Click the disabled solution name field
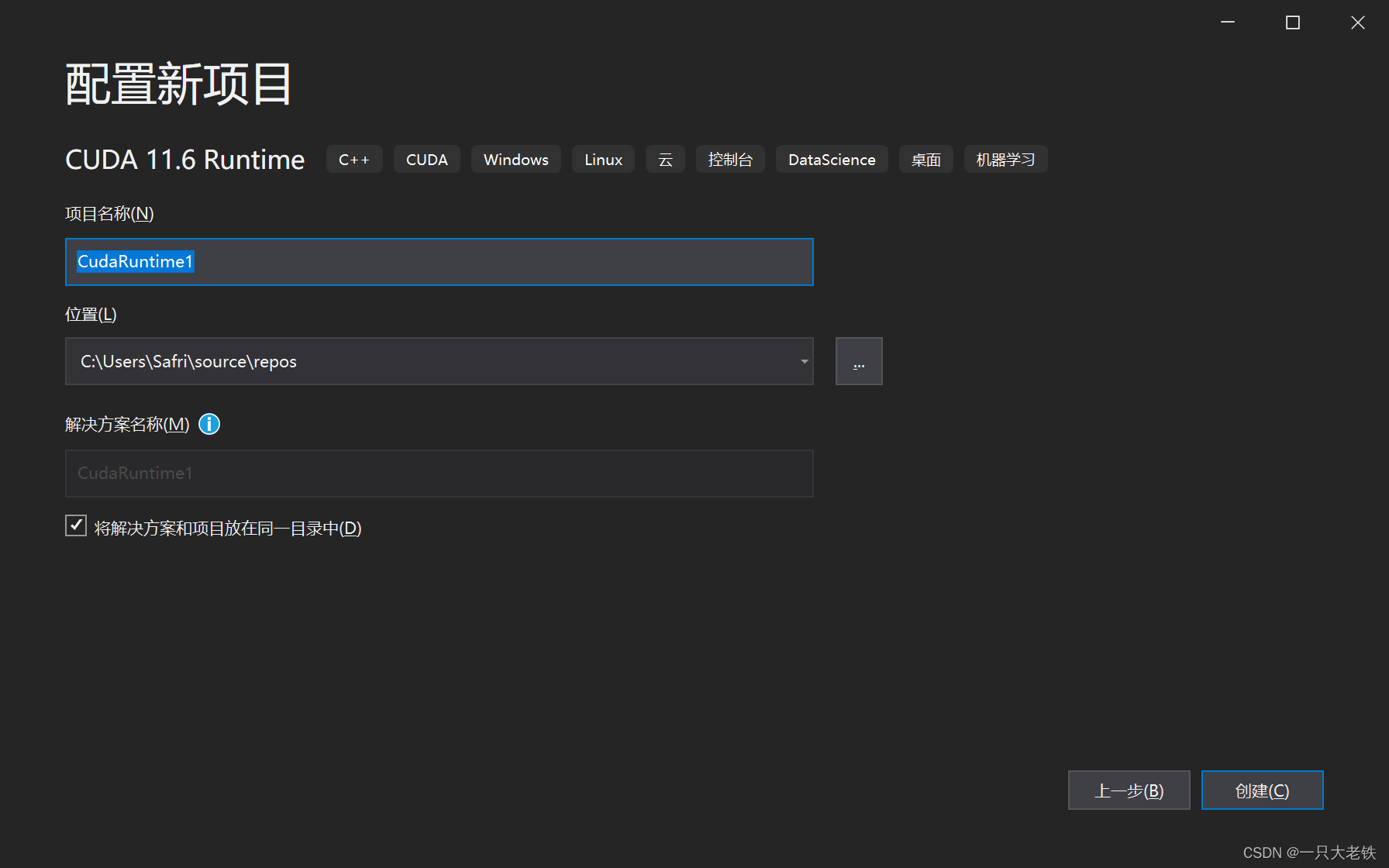The height and width of the screenshot is (868, 1389). pos(439,474)
